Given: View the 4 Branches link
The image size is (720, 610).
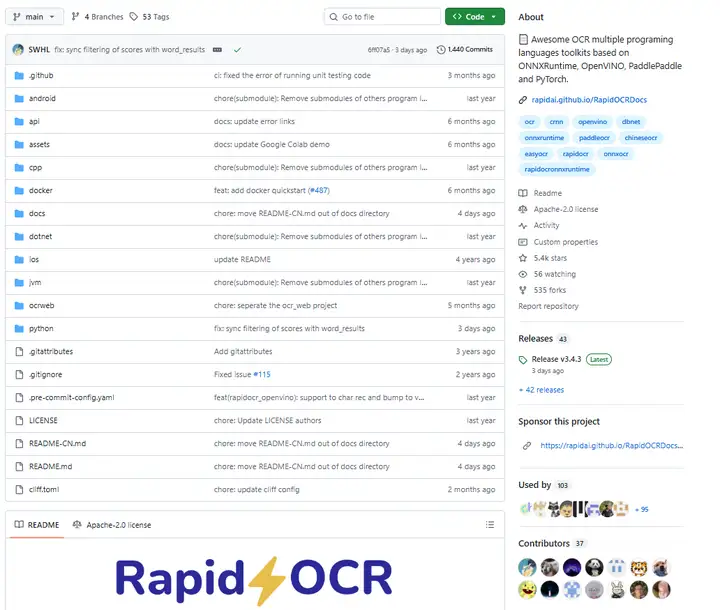Looking at the screenshot, I should [x=97, y=17].
